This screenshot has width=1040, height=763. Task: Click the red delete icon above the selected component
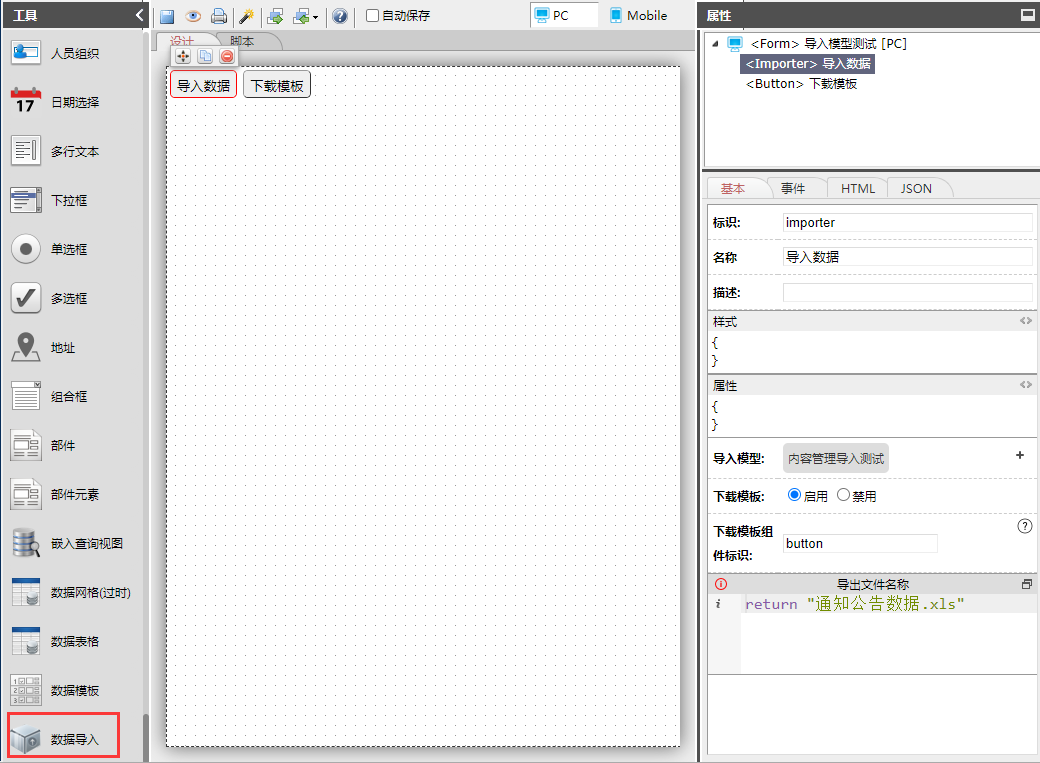click(227, 57)
